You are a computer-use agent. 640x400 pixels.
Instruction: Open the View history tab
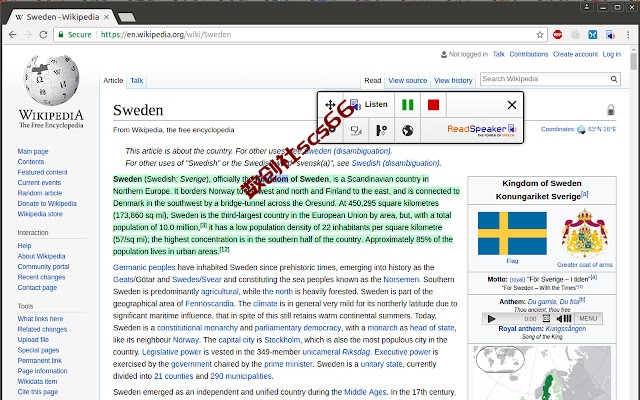coord(453,80)
